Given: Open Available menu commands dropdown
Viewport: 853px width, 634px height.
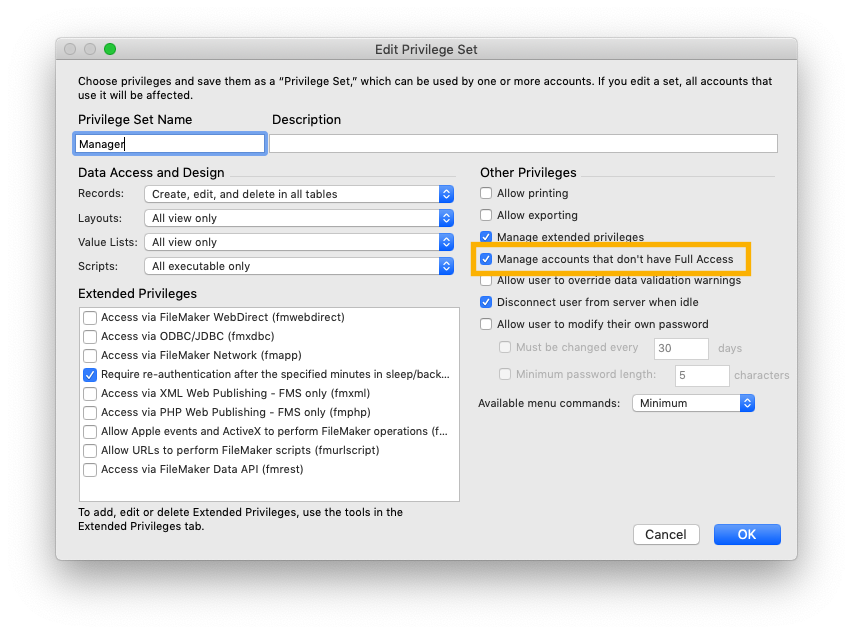Looking at the screenshot, I should tap(693, 403).
